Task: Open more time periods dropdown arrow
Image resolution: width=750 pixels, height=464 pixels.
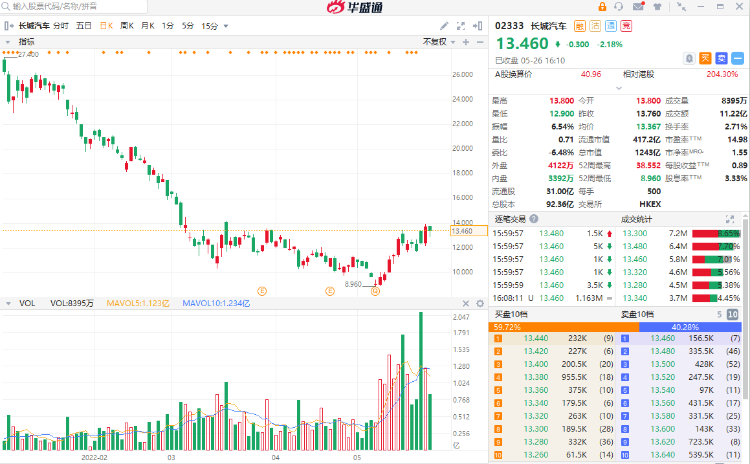Action: click(x=226, y=26)
